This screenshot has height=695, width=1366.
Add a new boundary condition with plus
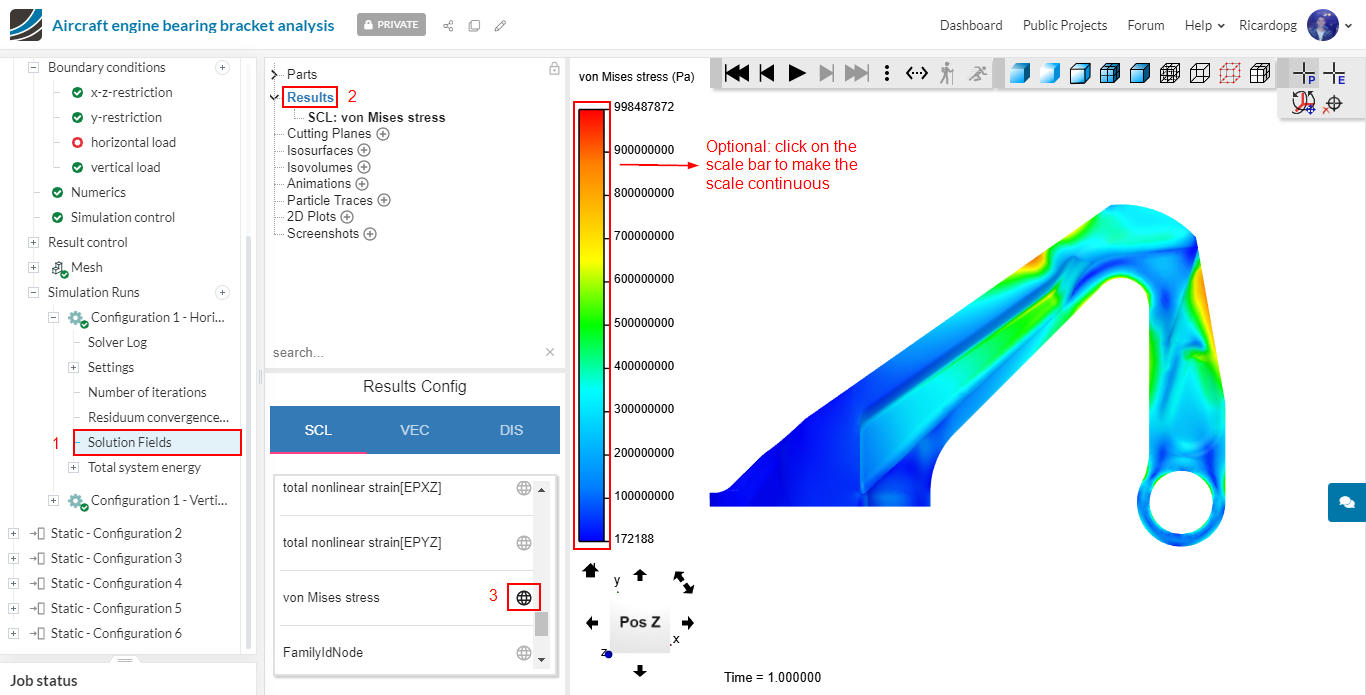(223, 68)
